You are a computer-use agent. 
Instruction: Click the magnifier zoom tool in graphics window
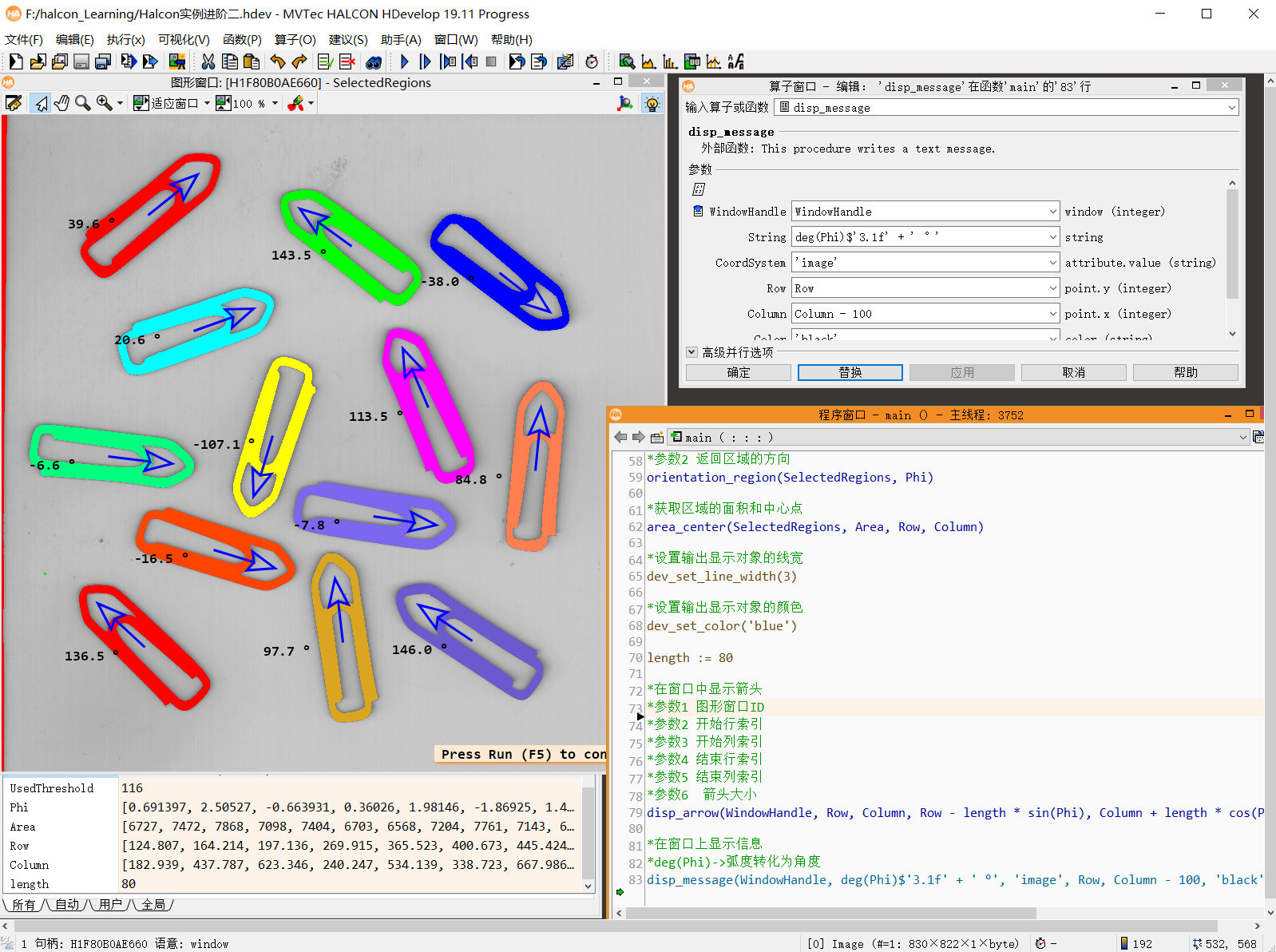point(82,103)
